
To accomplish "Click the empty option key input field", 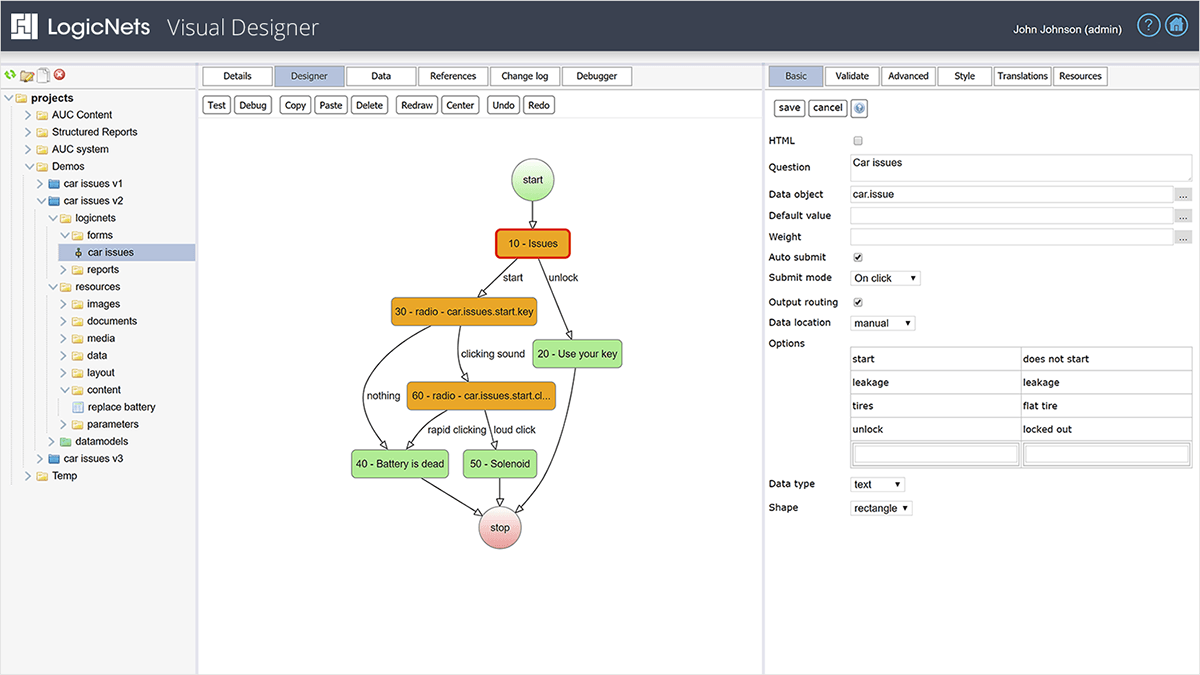I will pos(934,455).
